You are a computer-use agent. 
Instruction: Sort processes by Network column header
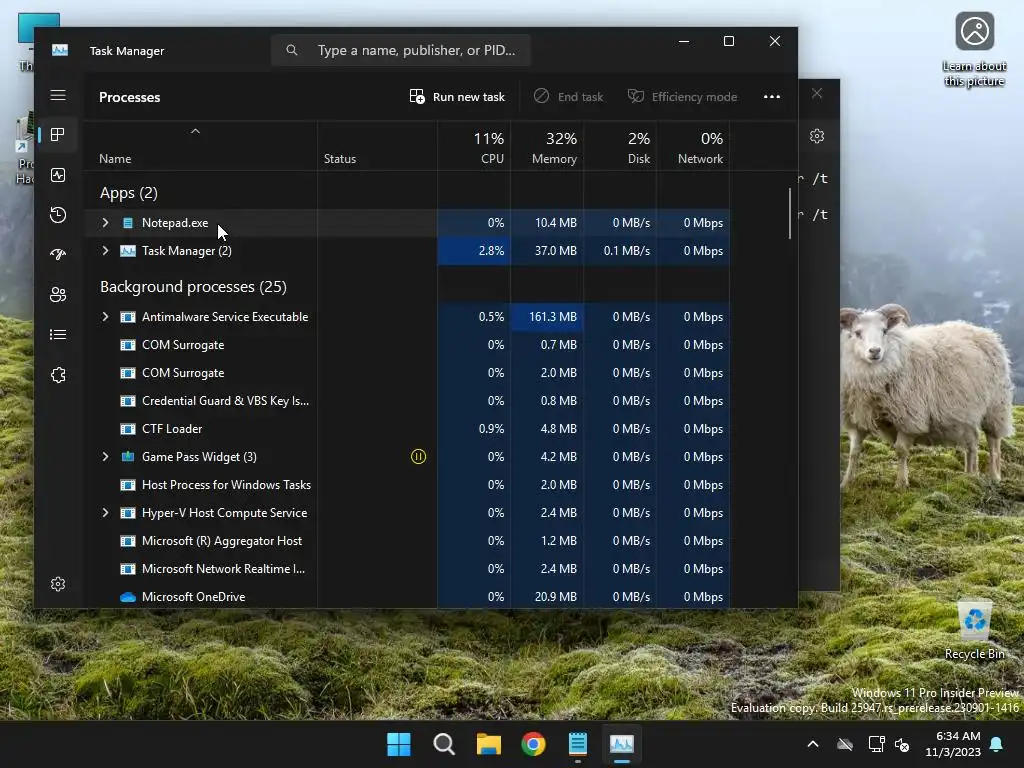(x=694, y=148)
